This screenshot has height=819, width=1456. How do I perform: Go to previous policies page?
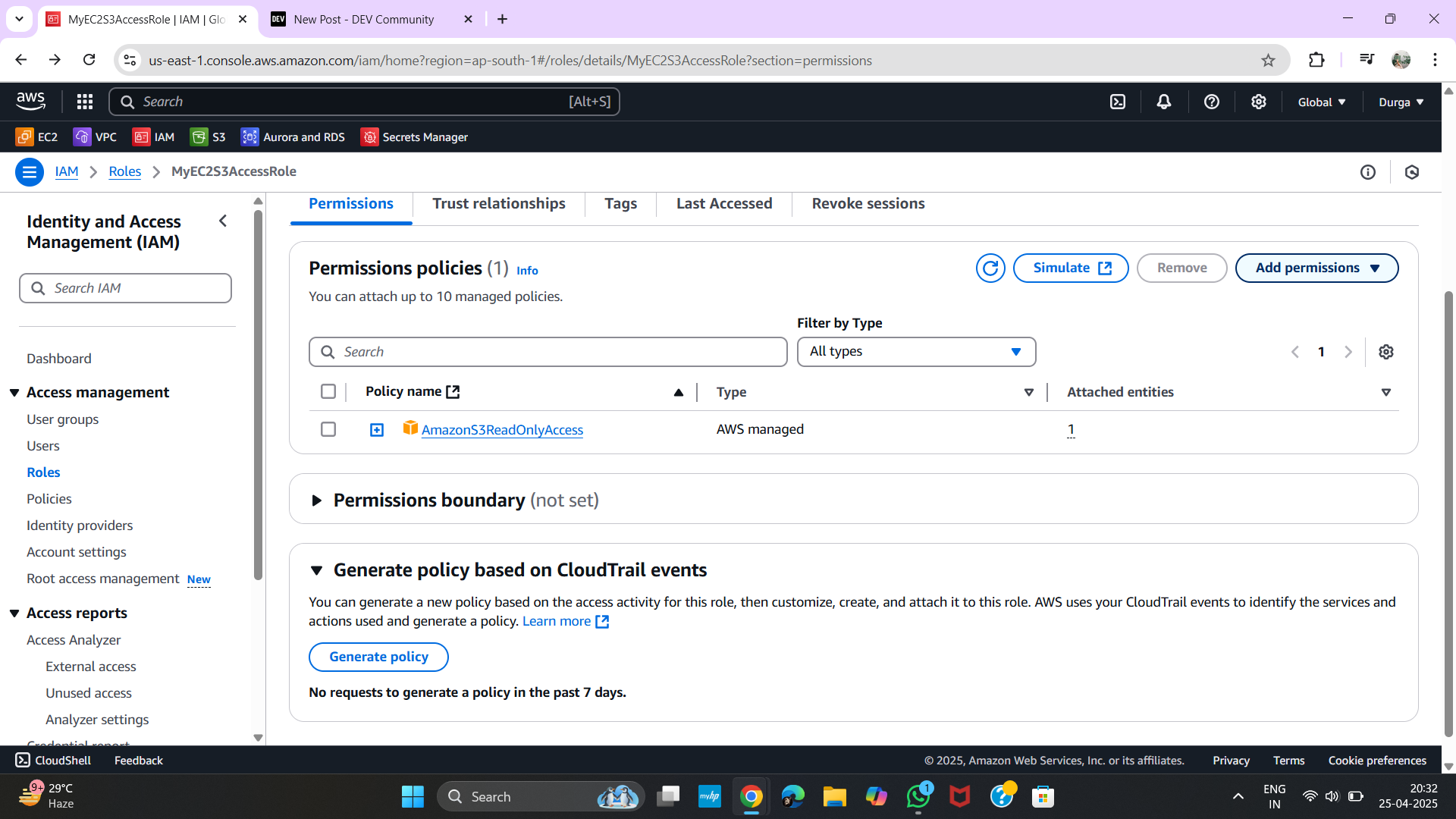[x=1295, y=352]
